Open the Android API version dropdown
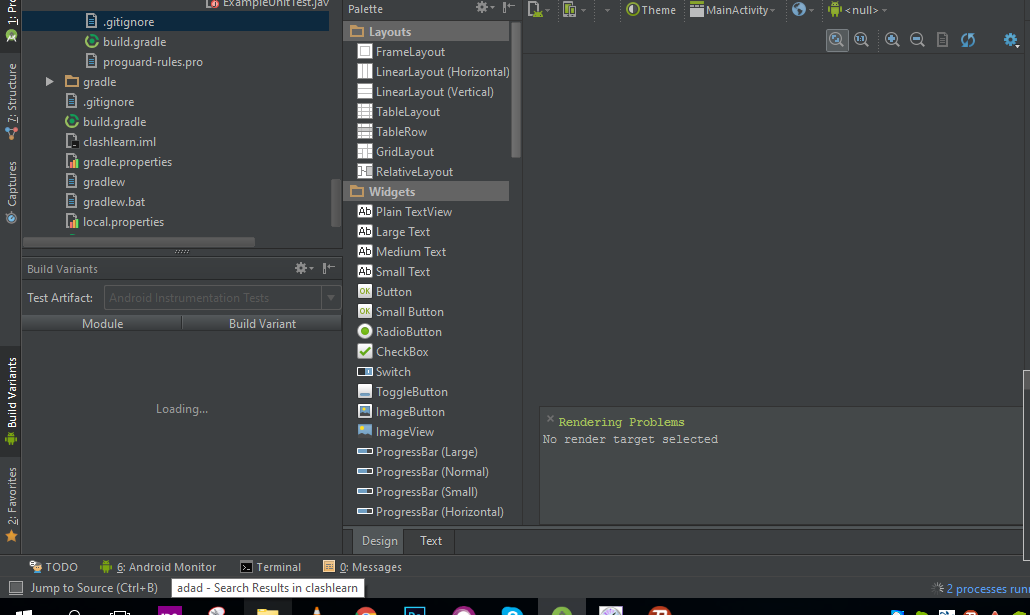The width and height of the screenshot is (1030, 615). click(x=857, y=10)
